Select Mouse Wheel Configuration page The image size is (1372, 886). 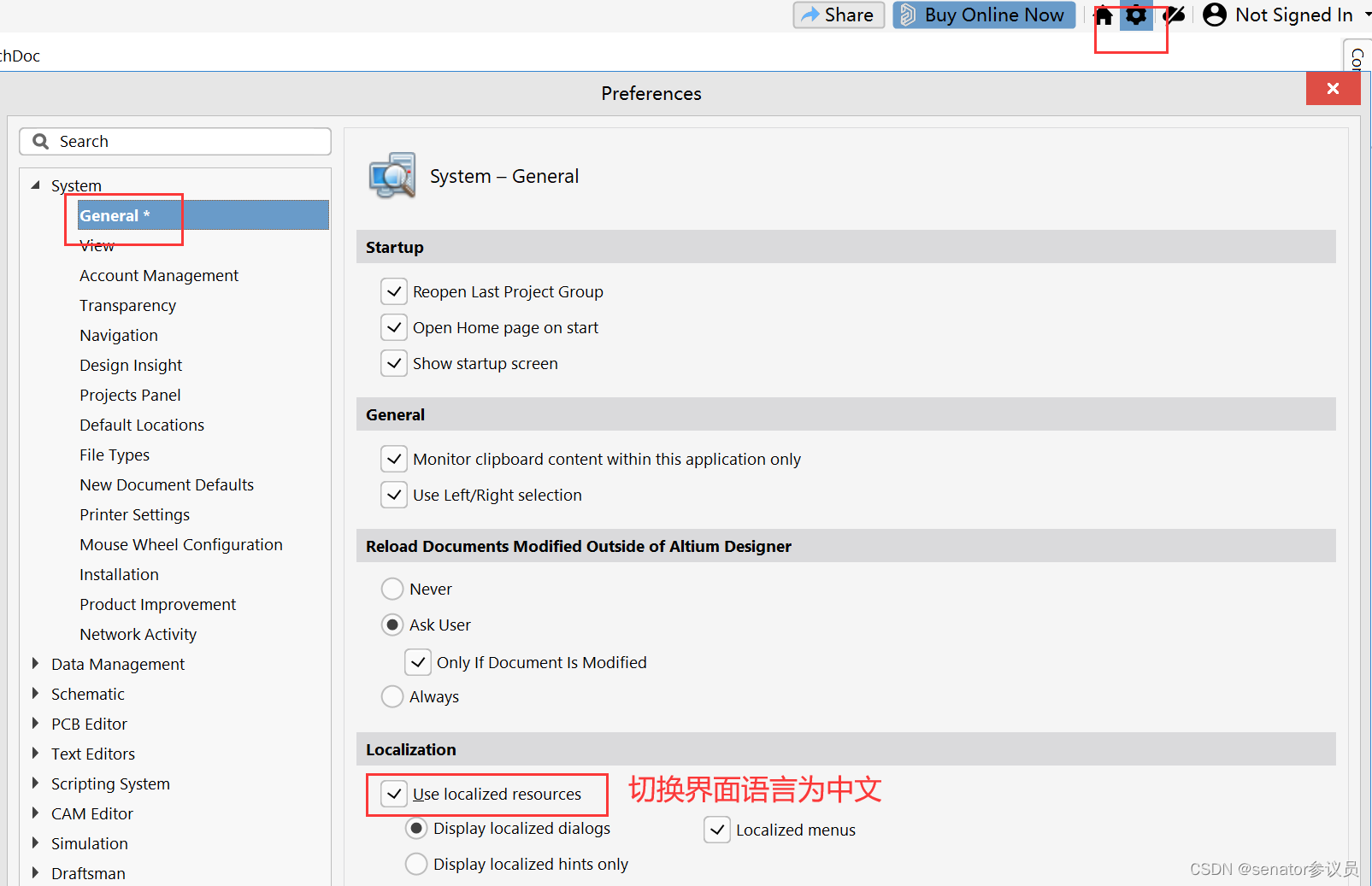180,544
